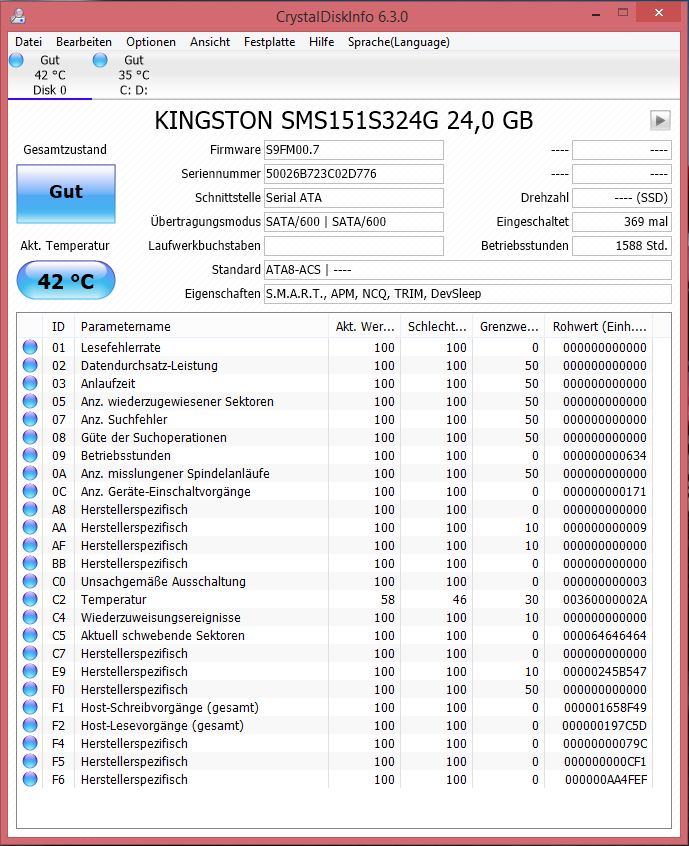Click the Schlecht... column header
The width and height of the screenshot is (689, 846).
tap(436, 326)
